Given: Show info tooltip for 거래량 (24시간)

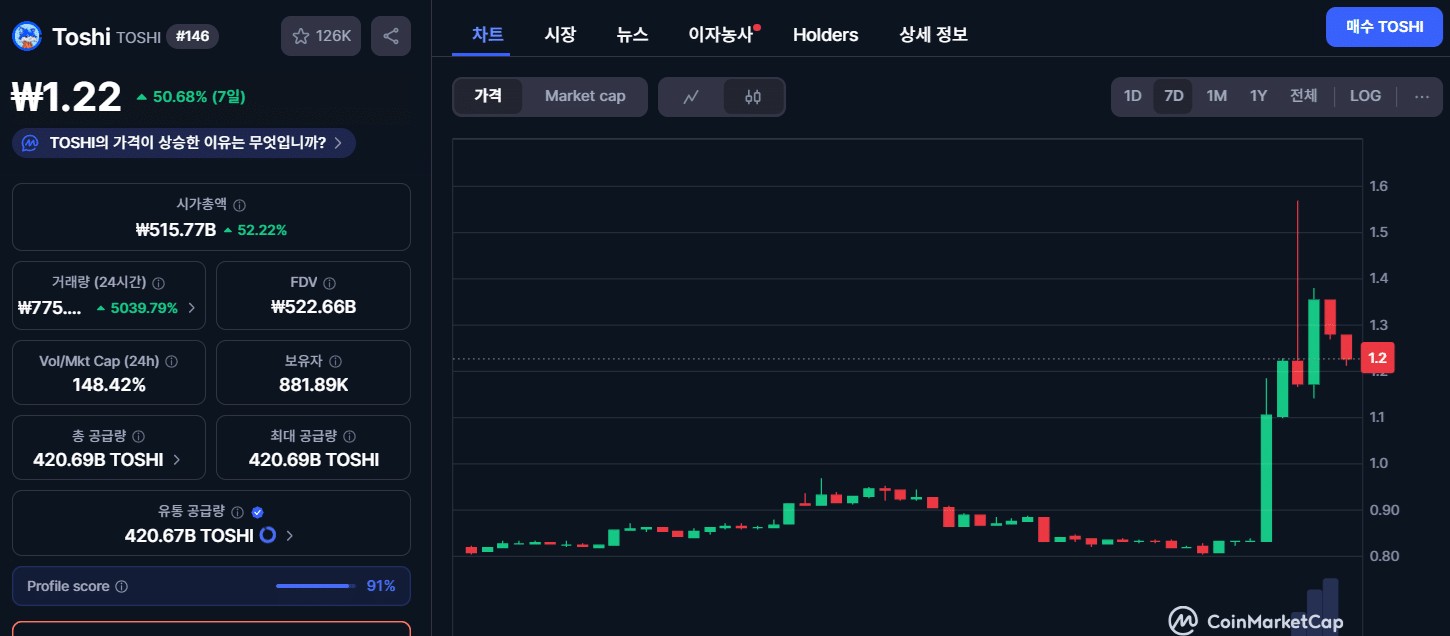Looking at the screenshot, I should pyautogui.click(x=159, y=283).
